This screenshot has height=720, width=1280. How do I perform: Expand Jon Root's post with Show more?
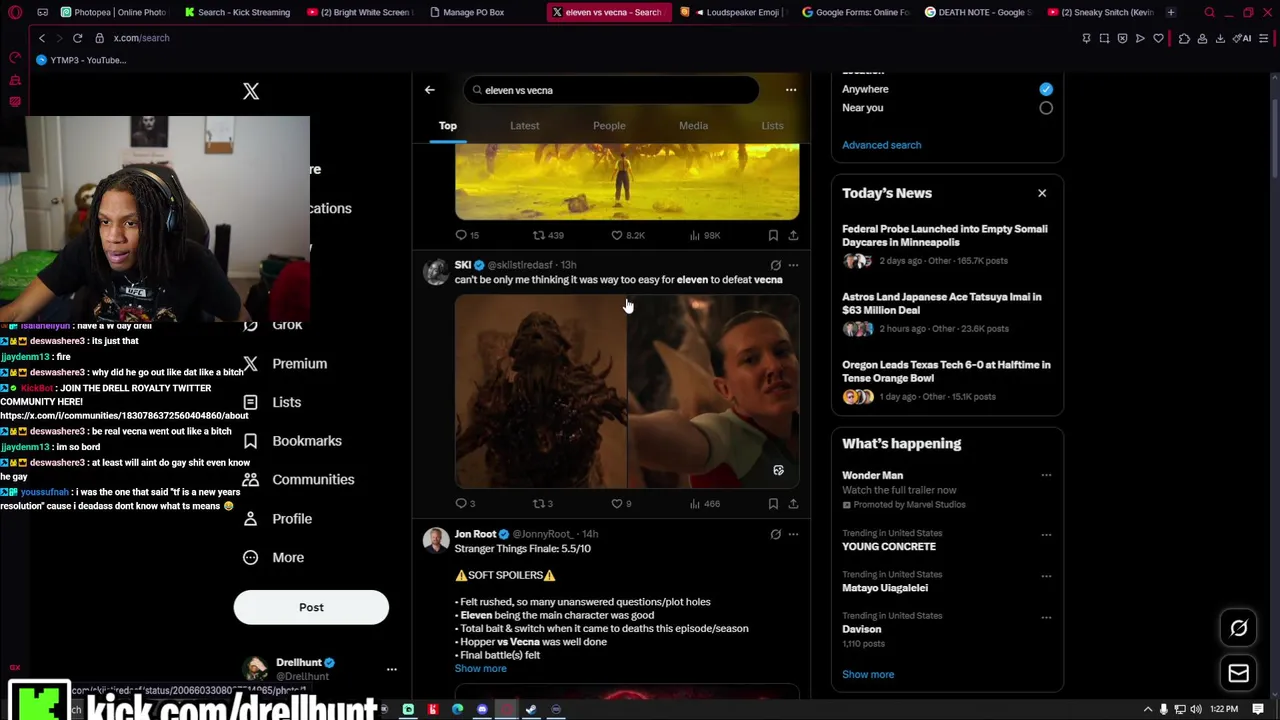pos(480,669)
